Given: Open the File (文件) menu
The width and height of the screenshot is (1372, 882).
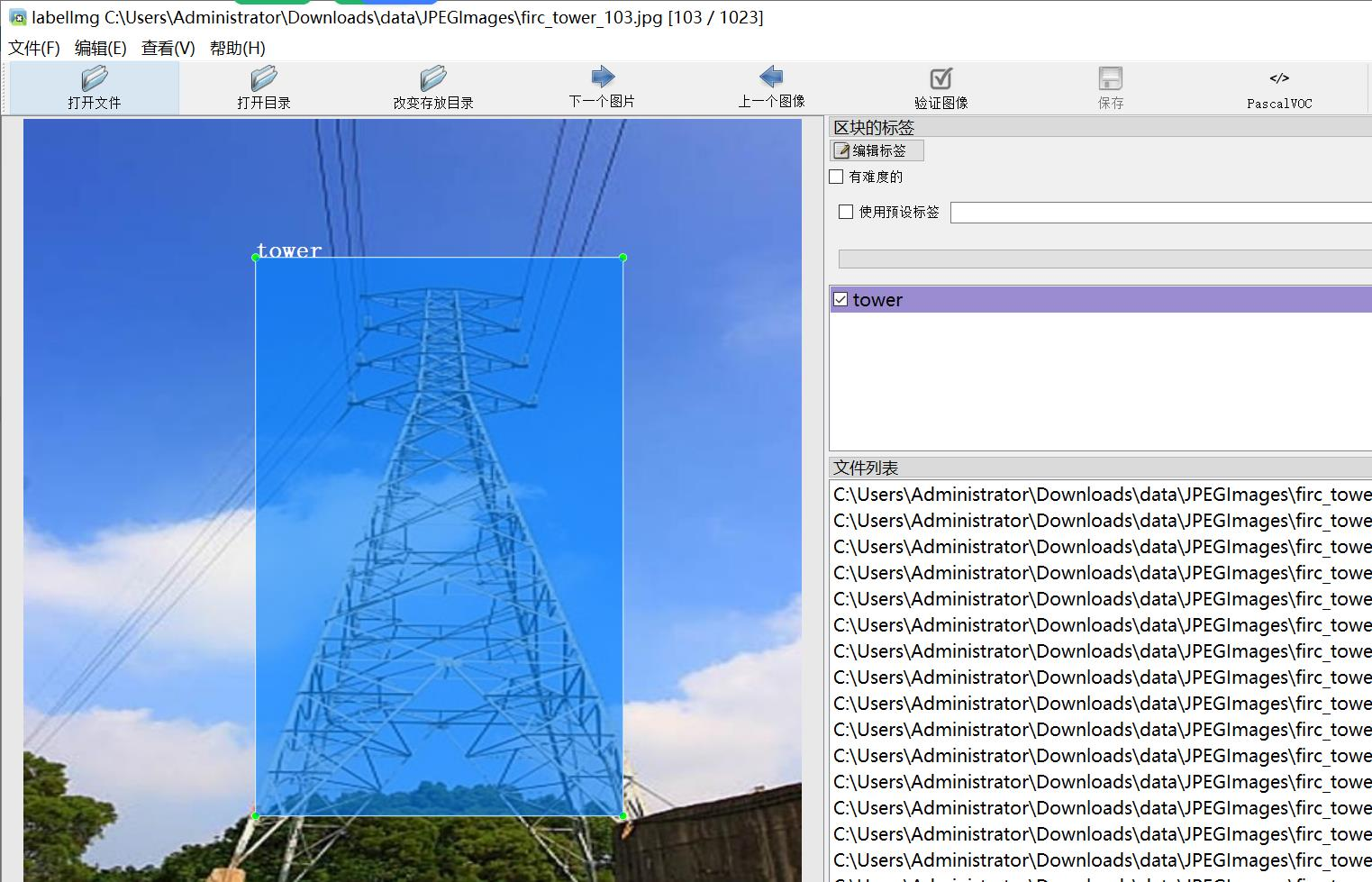Looking at the screenshot, I should click(x=34, y=49).
